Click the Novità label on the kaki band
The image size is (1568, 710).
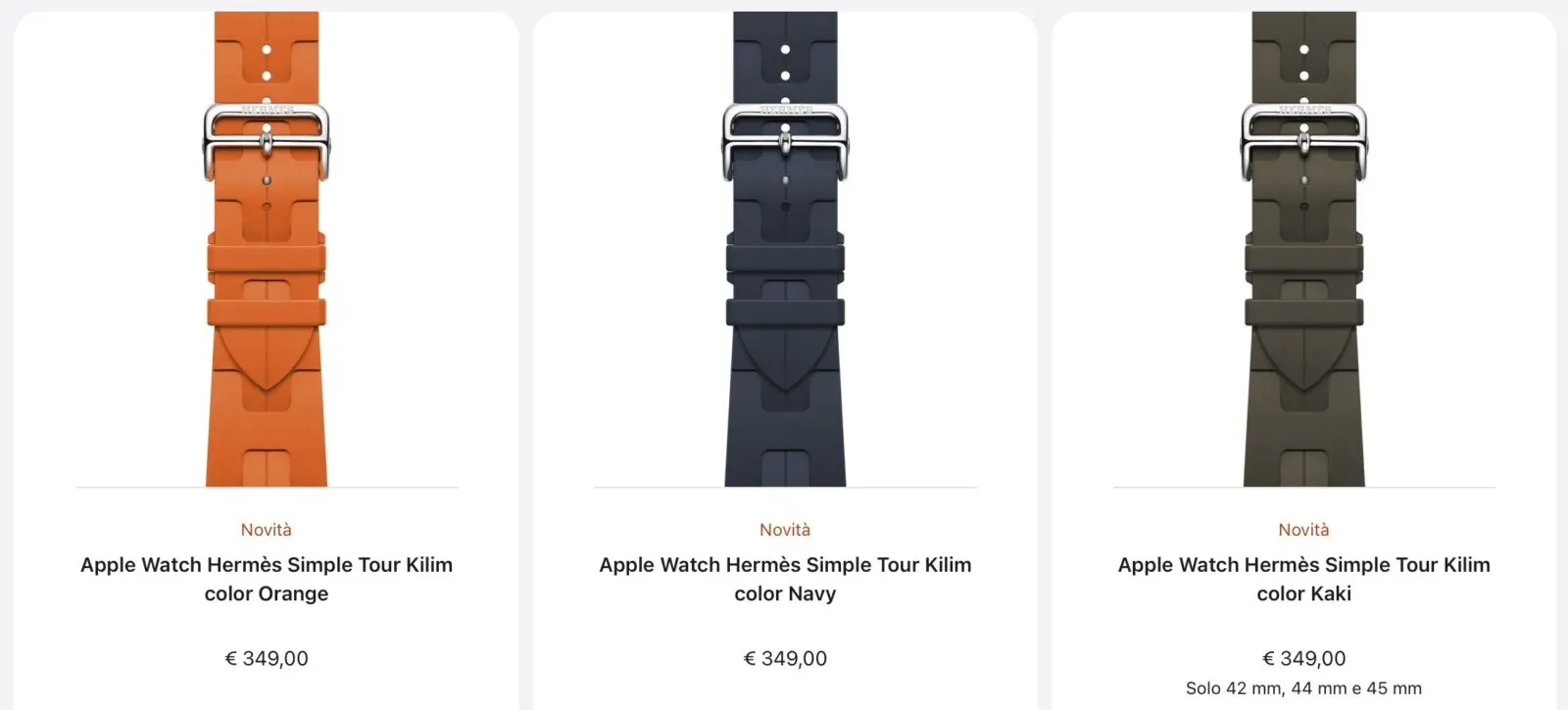[1303, 529]
